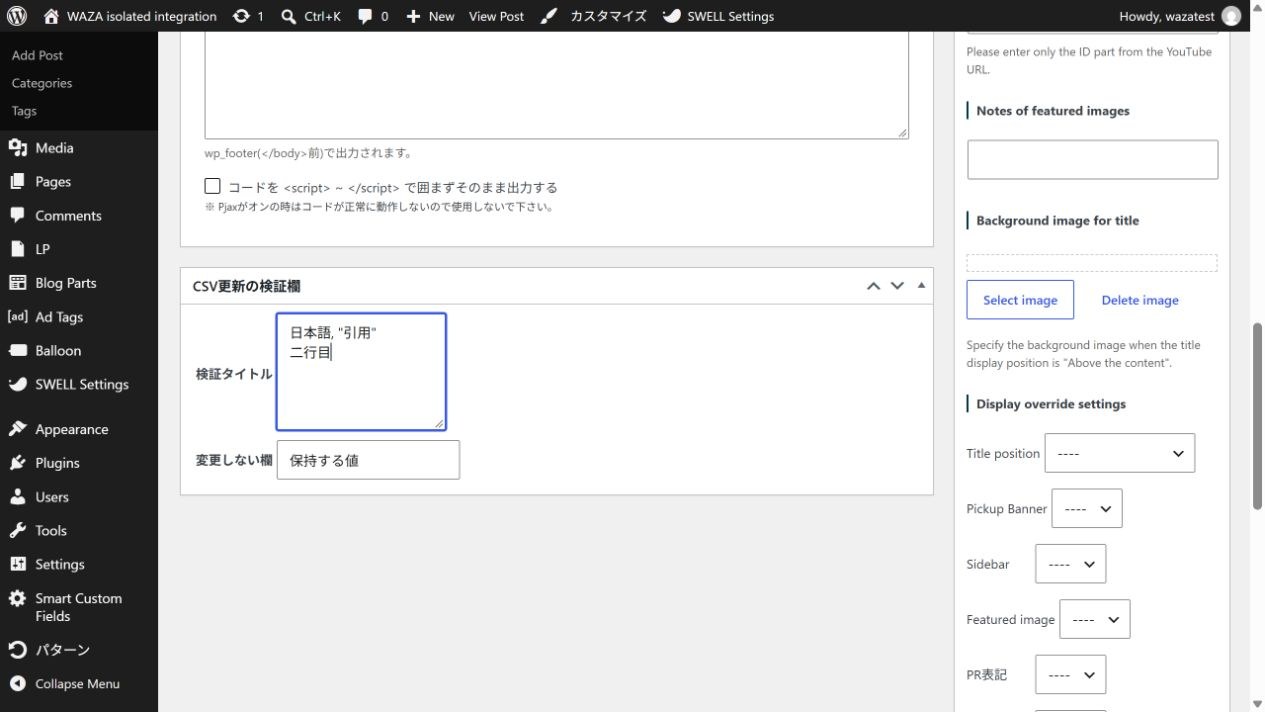
Task: Click the Appearance paintbrush icon
Action: pyautogui.click(x=17, y=429)
